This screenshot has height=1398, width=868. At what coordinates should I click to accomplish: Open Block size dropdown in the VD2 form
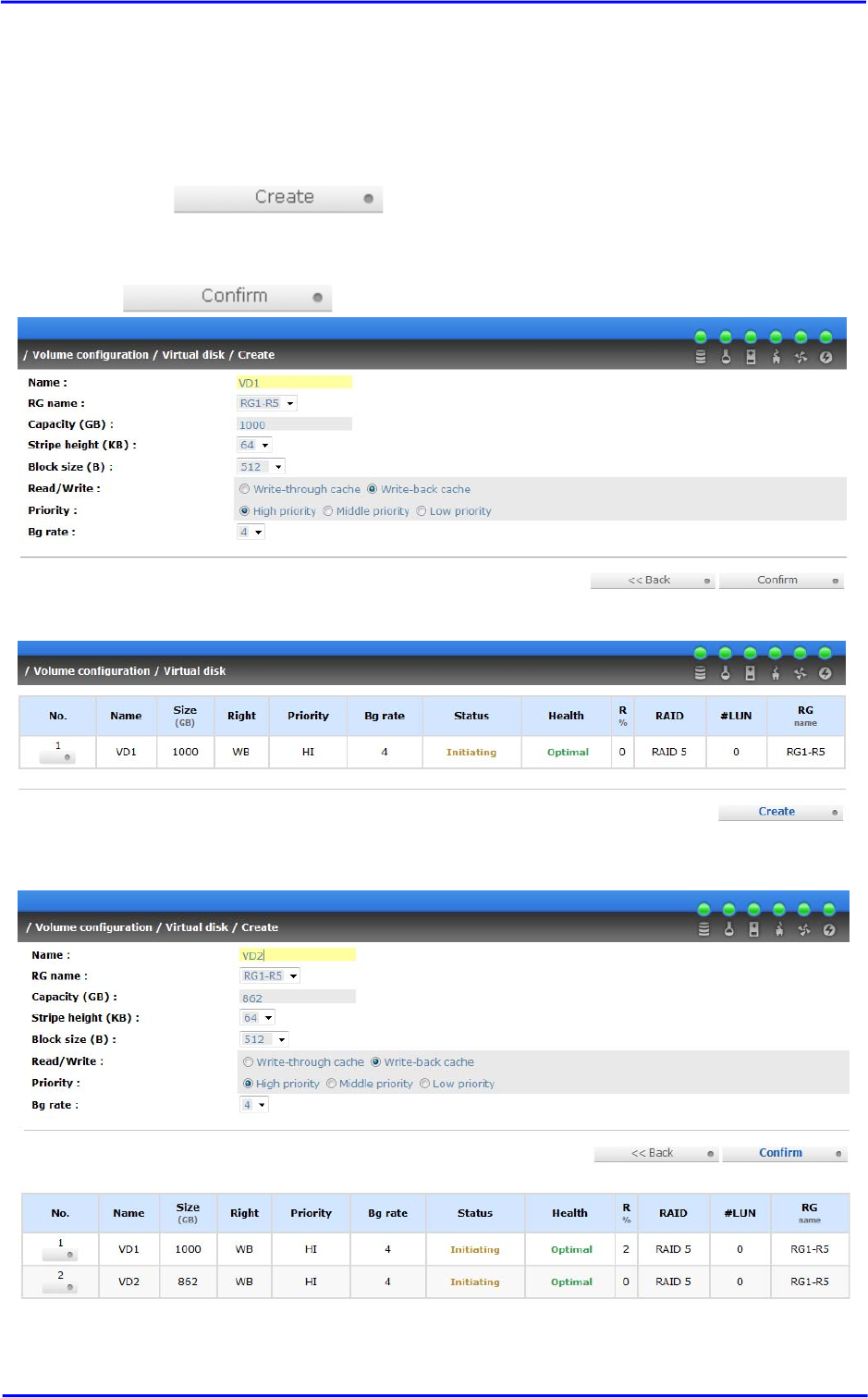click(x=264, y=1039)
